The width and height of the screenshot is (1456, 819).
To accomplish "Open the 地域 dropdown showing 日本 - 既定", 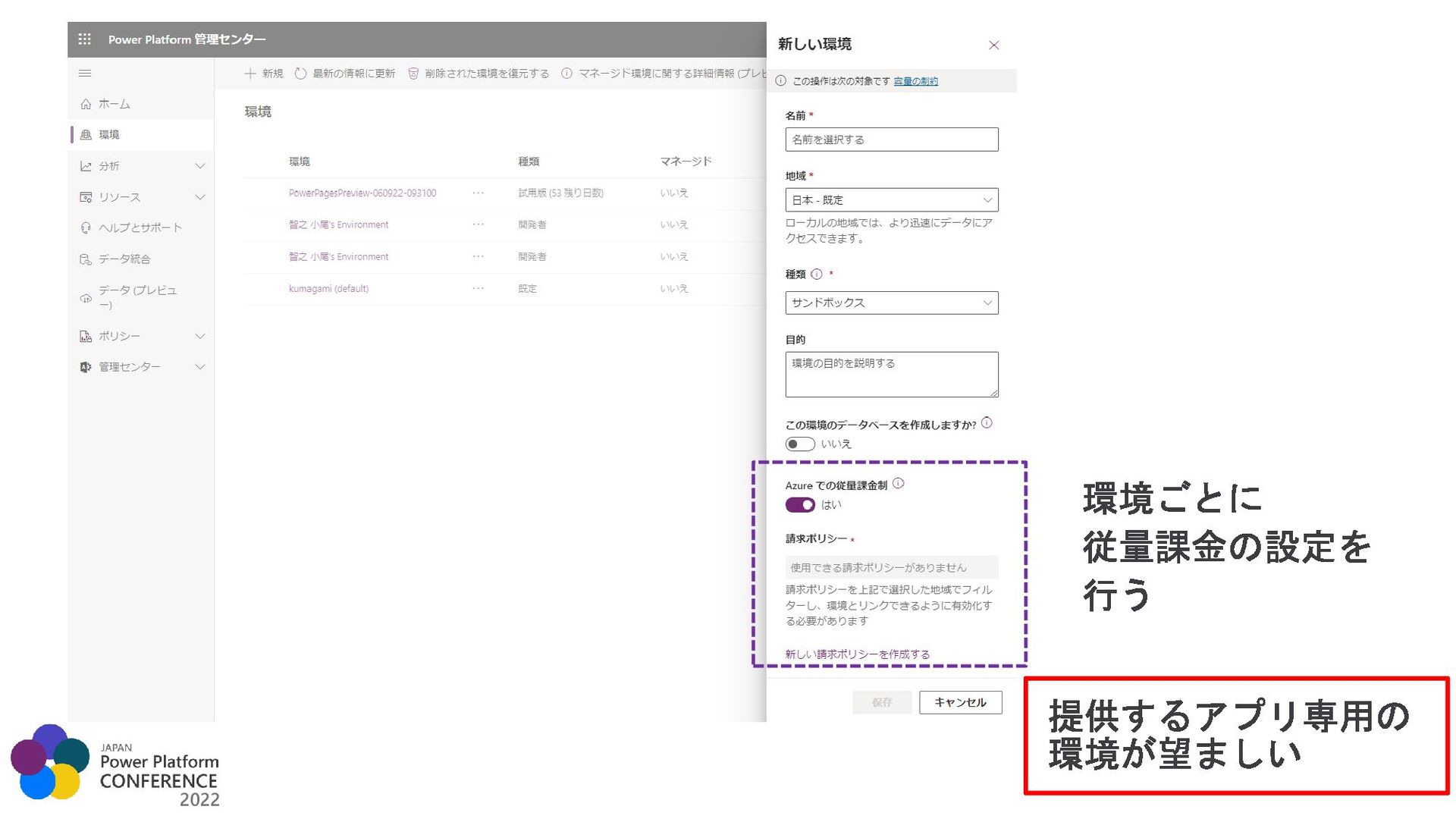I will tap(891, 200).
